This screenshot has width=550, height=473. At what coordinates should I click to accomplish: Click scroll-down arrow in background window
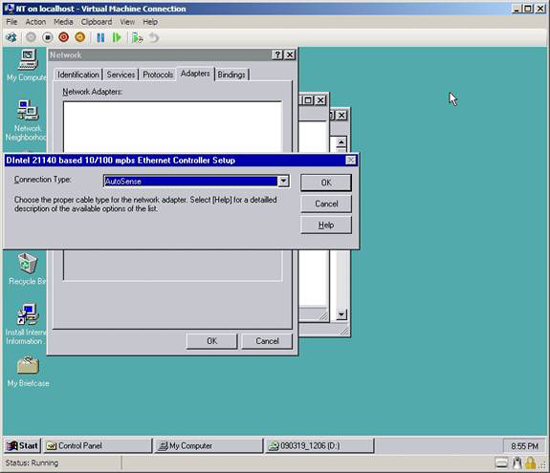click(x=341, y=314)
